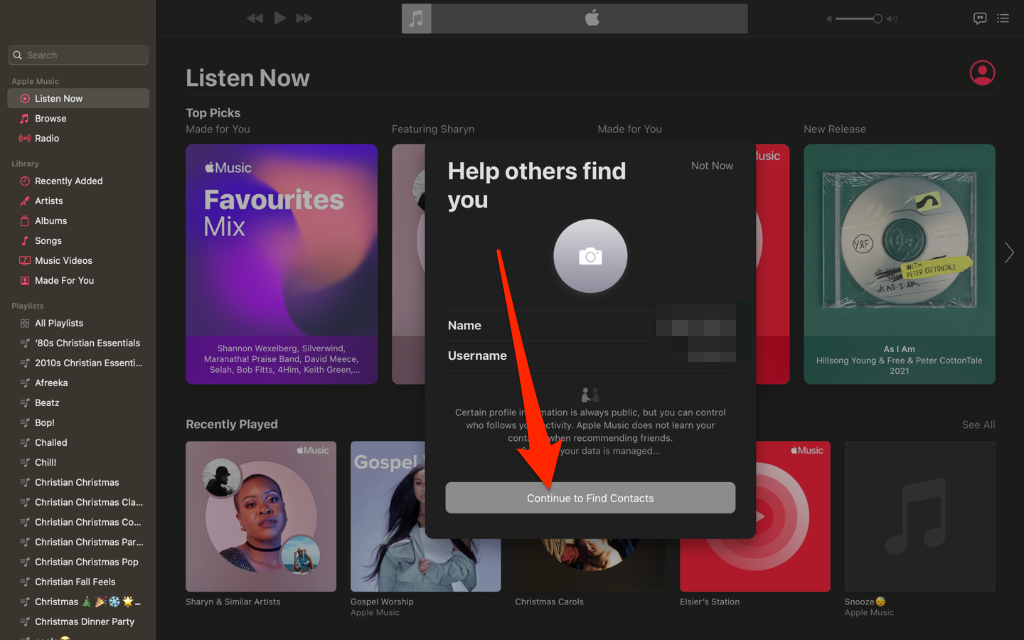Click the Made For You person icon
Screen dimensions: 1024x640
tap(25, 280)
